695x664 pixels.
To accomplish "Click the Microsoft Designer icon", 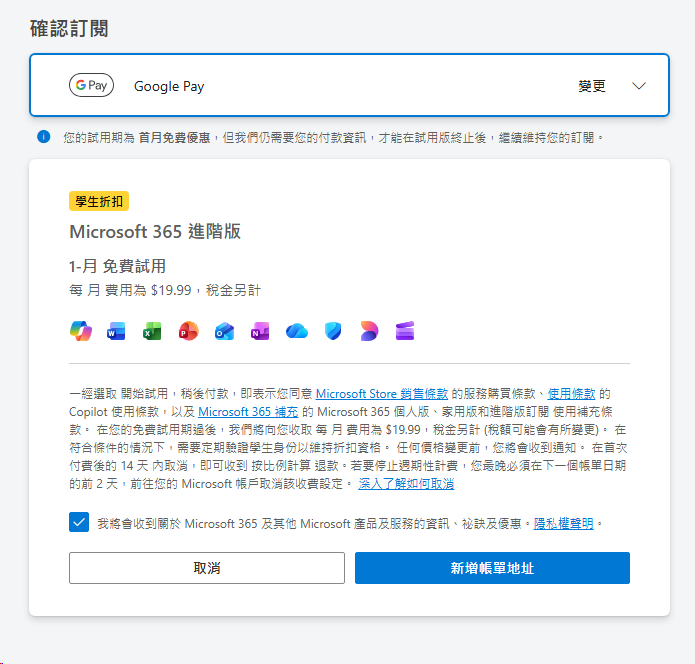I will [369, 331].
